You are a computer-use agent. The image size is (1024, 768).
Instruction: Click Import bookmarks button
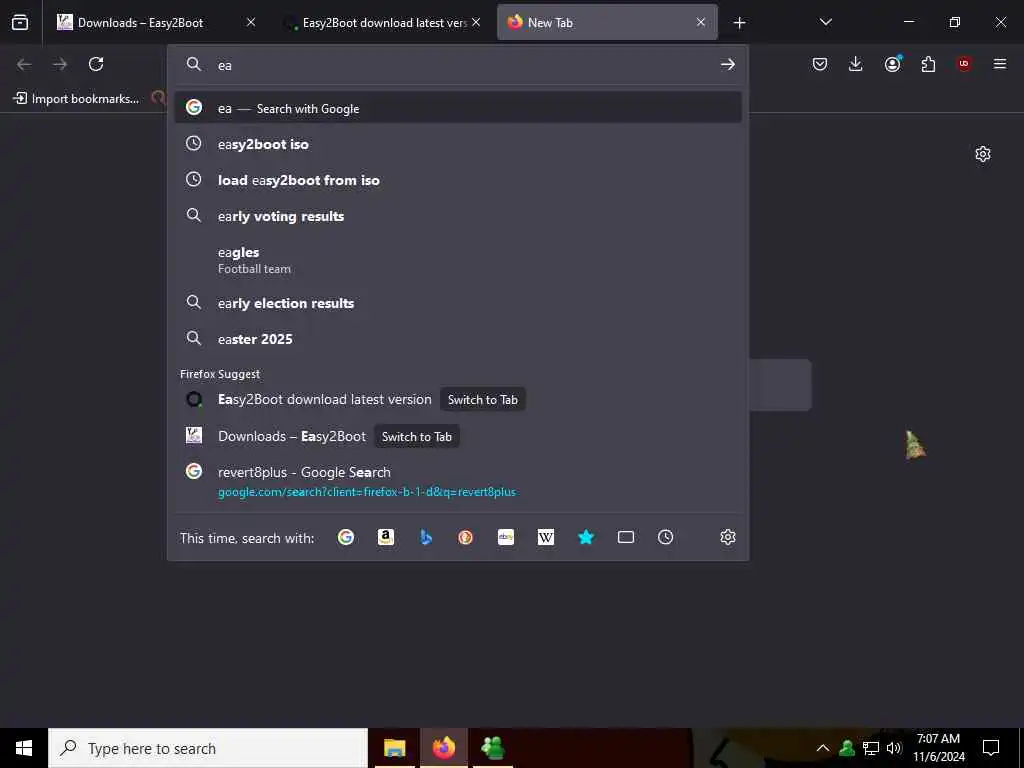(77, 99)
